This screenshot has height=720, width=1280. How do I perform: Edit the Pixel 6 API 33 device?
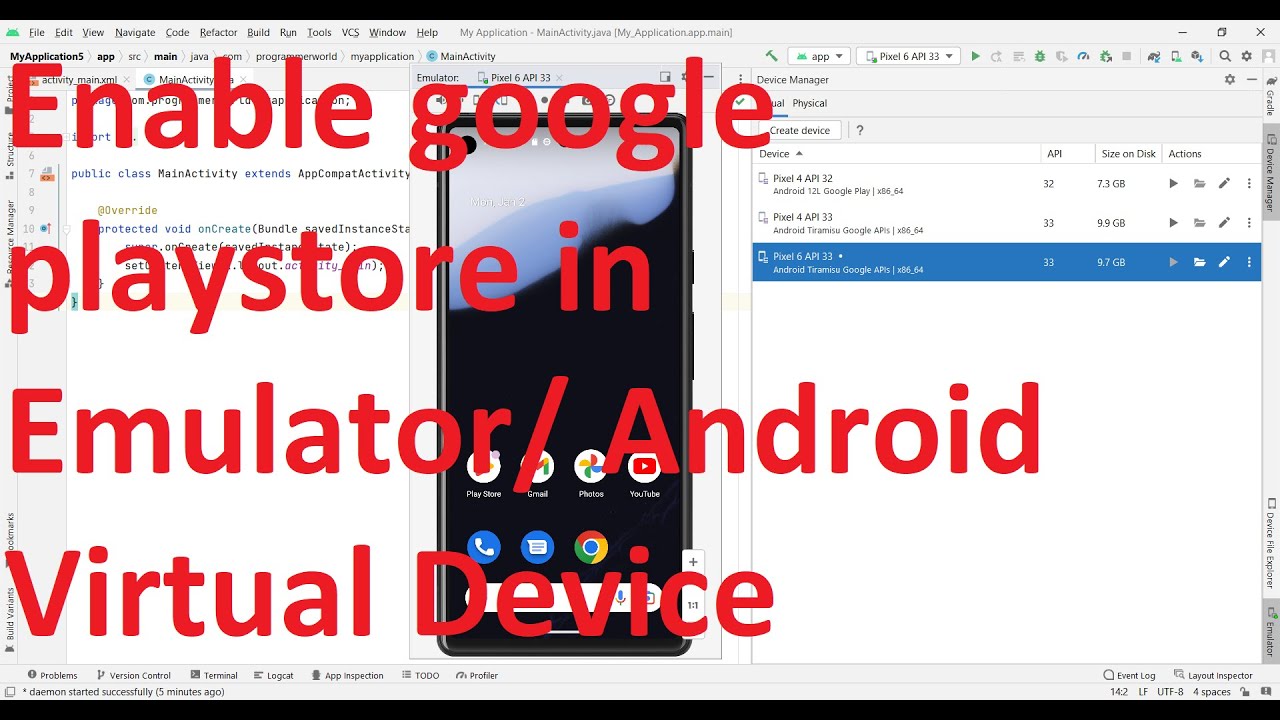[1224, 262]
